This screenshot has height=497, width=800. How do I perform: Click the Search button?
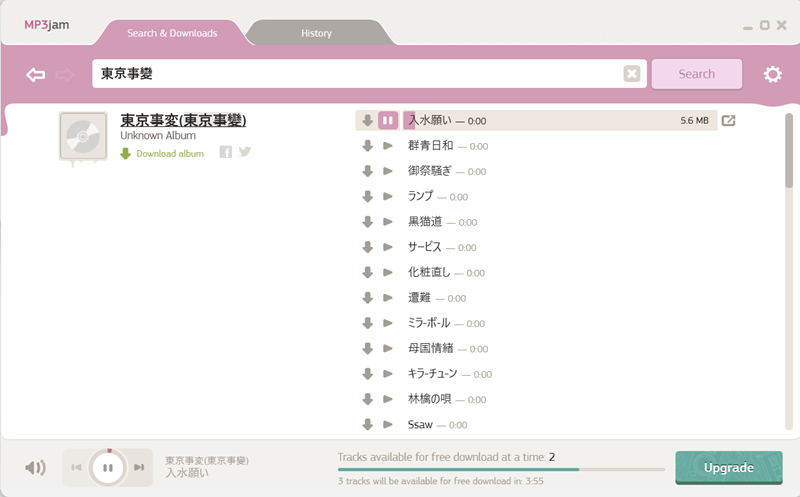pyautogui.click(x=696, y=74)
